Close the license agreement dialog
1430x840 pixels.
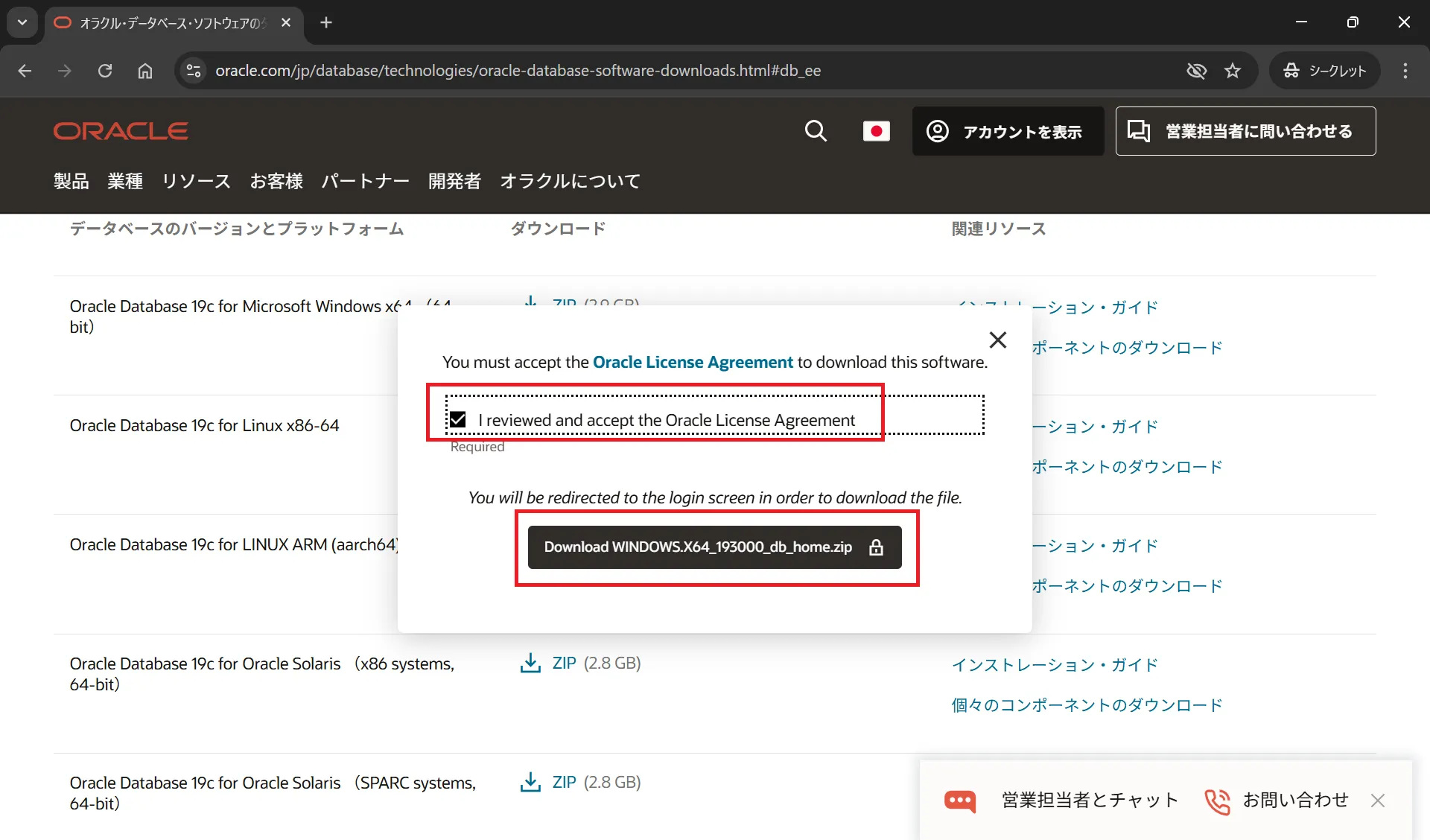[x=997, y=340]
